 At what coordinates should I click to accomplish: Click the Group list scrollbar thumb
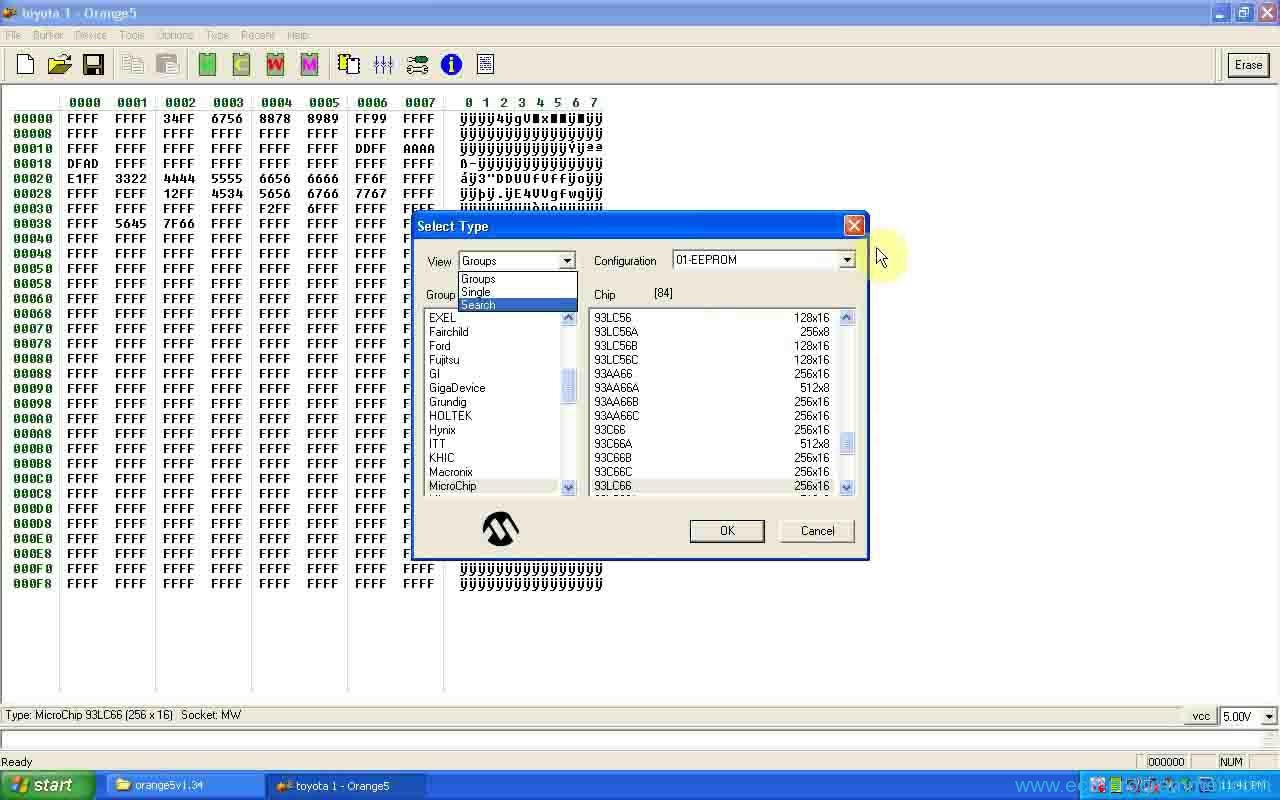click(569, 386)
